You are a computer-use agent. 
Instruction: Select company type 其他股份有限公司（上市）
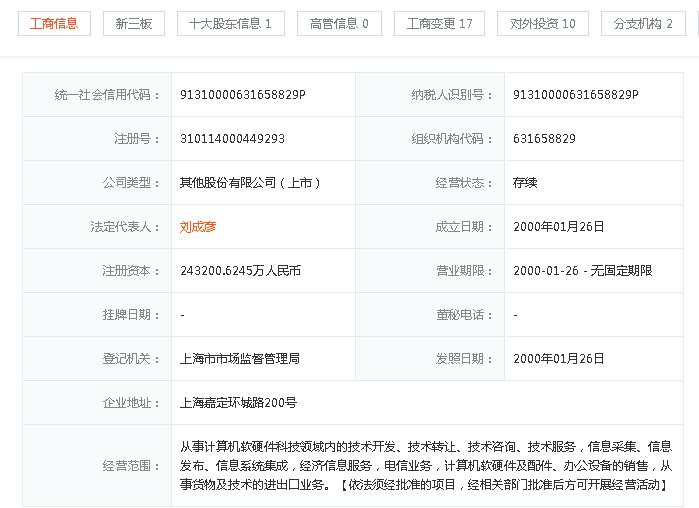point(250,183)
